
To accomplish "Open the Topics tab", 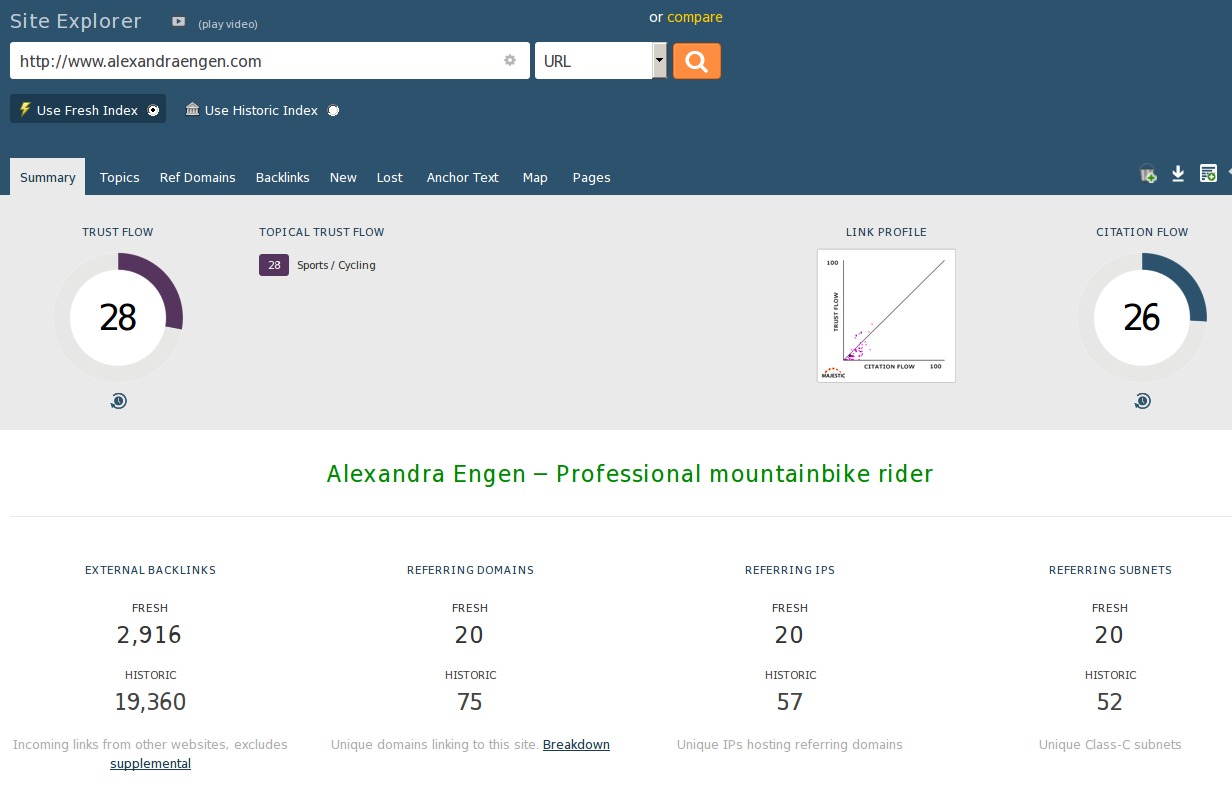I will pos(120,177).
